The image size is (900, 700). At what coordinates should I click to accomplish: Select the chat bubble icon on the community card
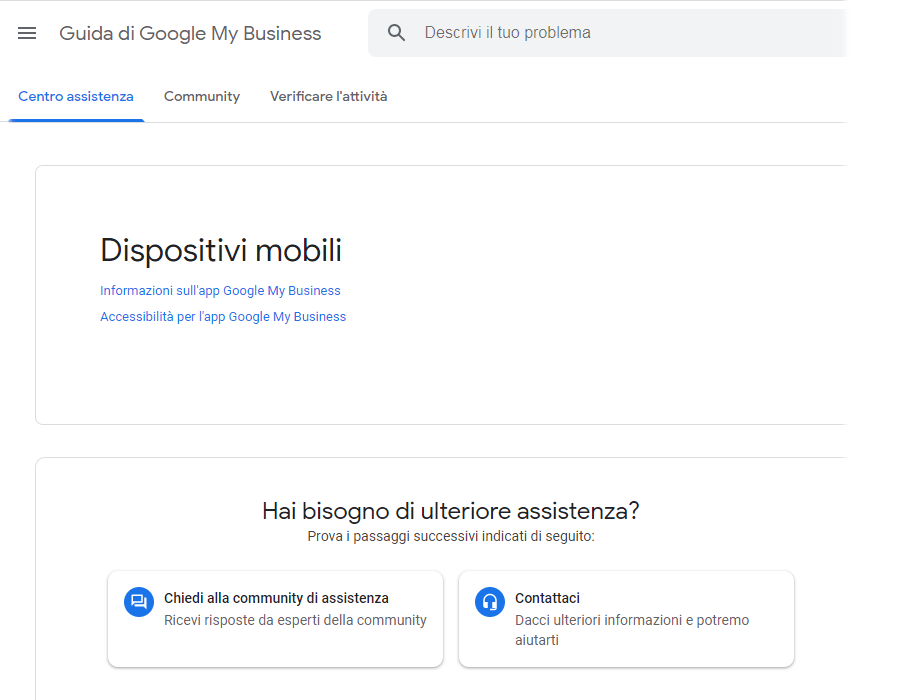[138, 602]
